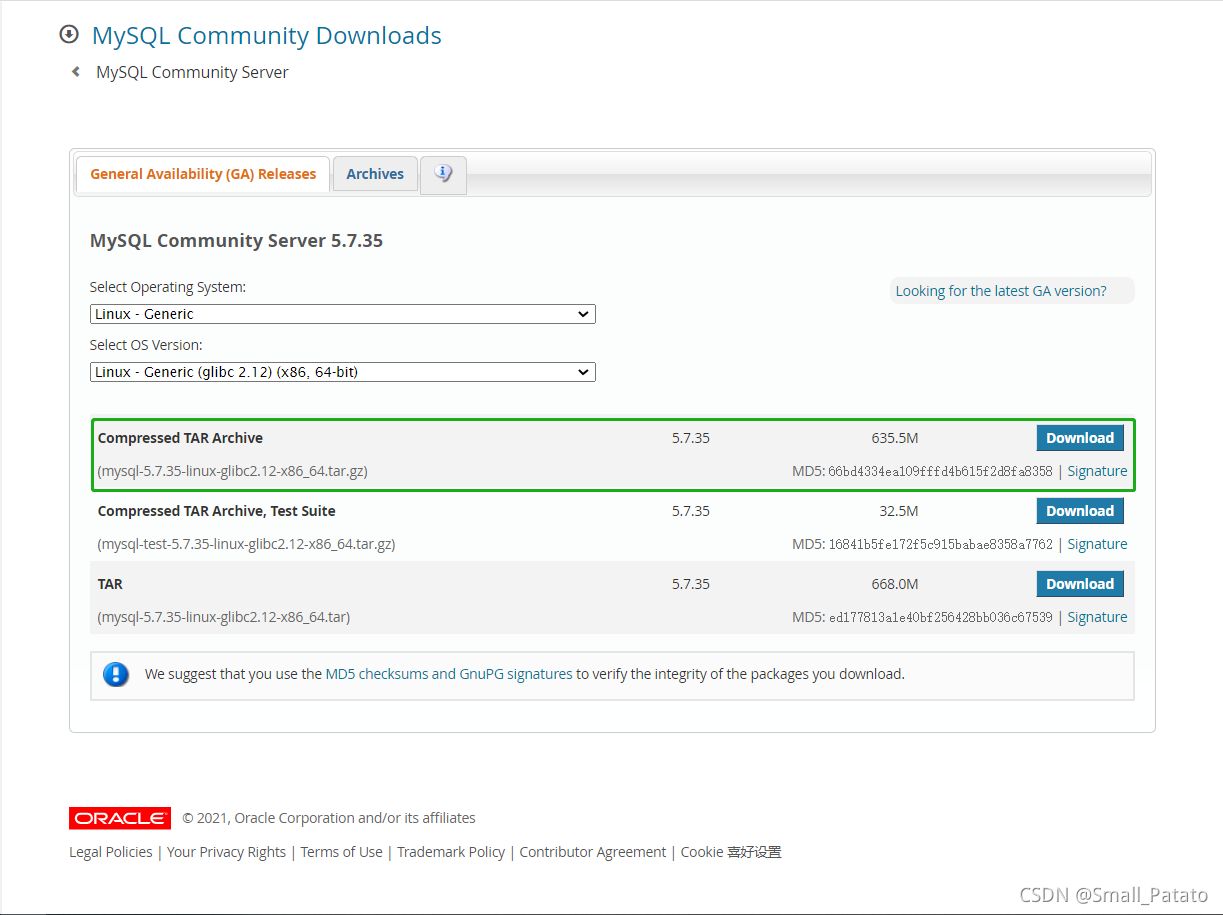The image size is (1223, 915).
Task: Open the information icon tab
Action: (443, 174)
